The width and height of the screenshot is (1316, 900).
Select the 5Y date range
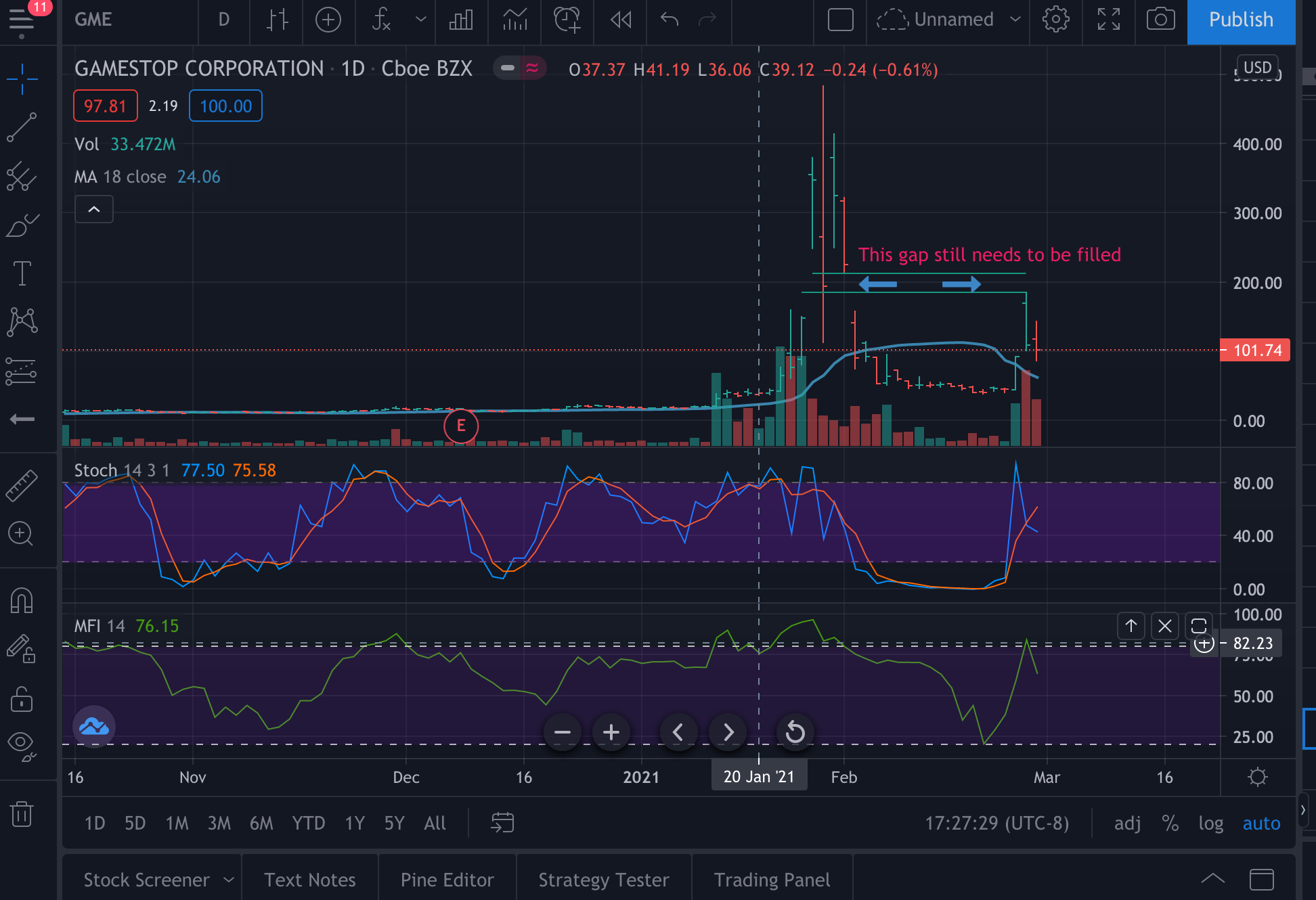[x=394, y=824]
